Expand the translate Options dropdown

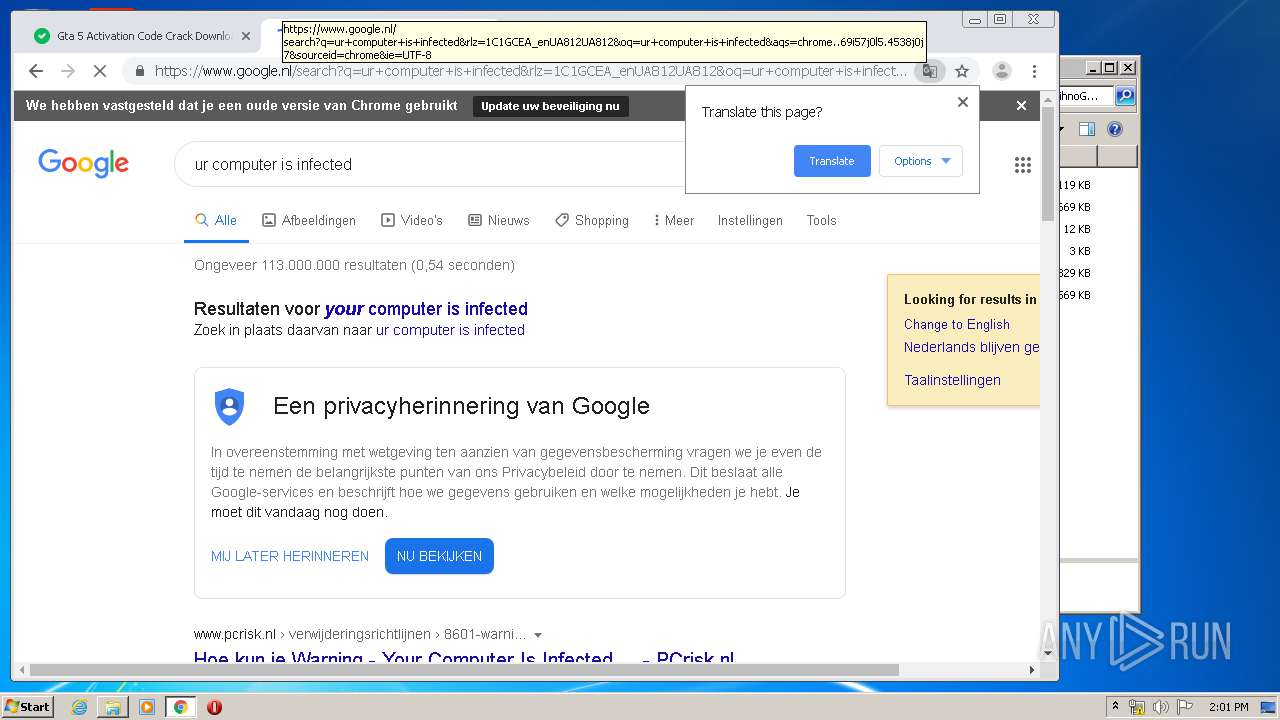pyautogui.click(x=921, y=161)
